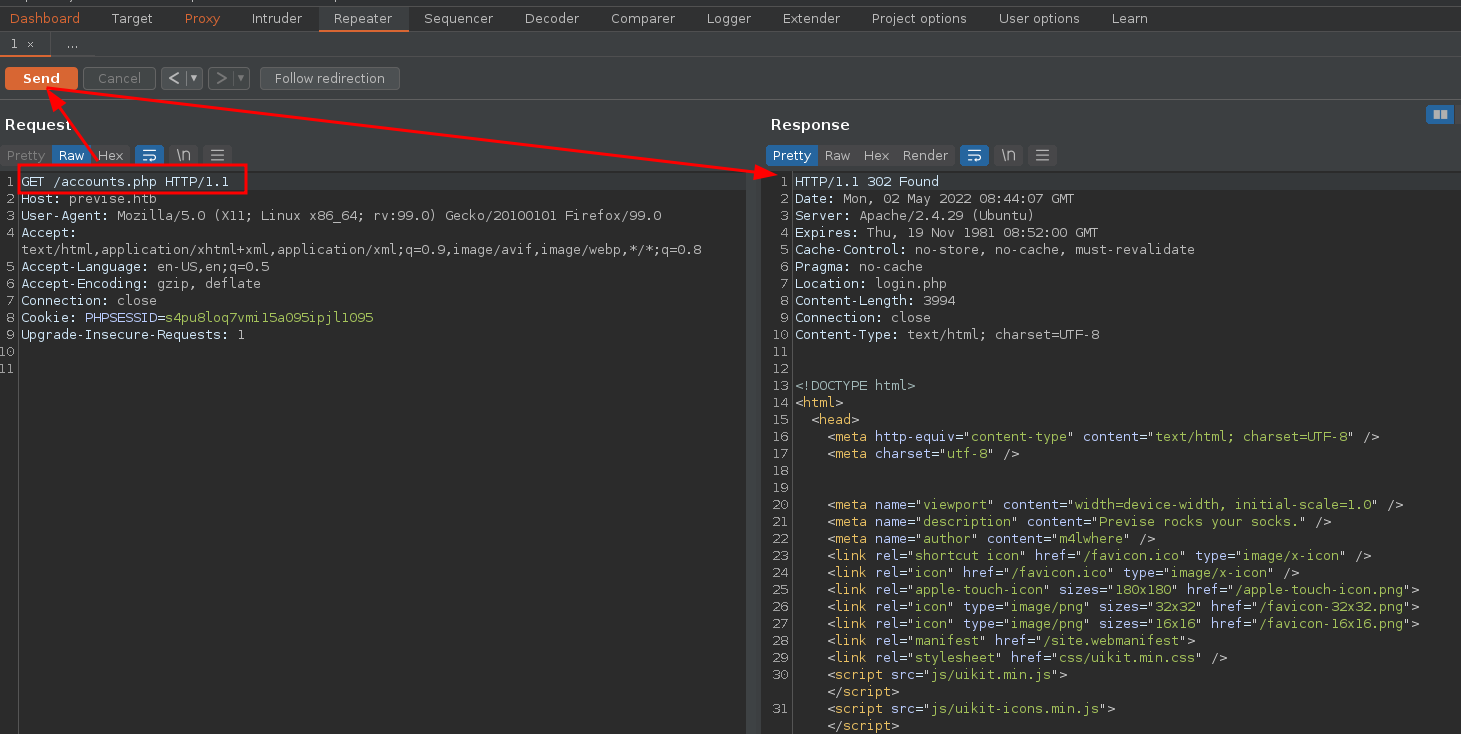Toggle word wrap in Response viewer
Viewport: 1461px width, 734px height.
(x=974, y=155)
